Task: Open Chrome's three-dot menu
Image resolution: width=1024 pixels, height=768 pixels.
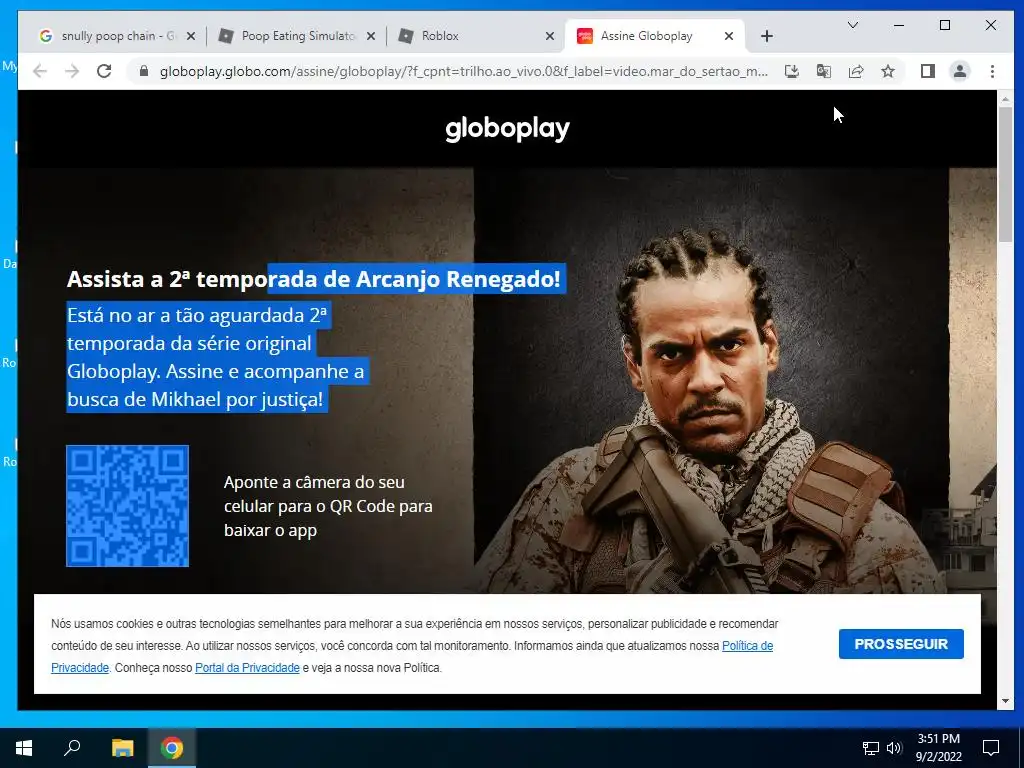Action: coord(992,71)
